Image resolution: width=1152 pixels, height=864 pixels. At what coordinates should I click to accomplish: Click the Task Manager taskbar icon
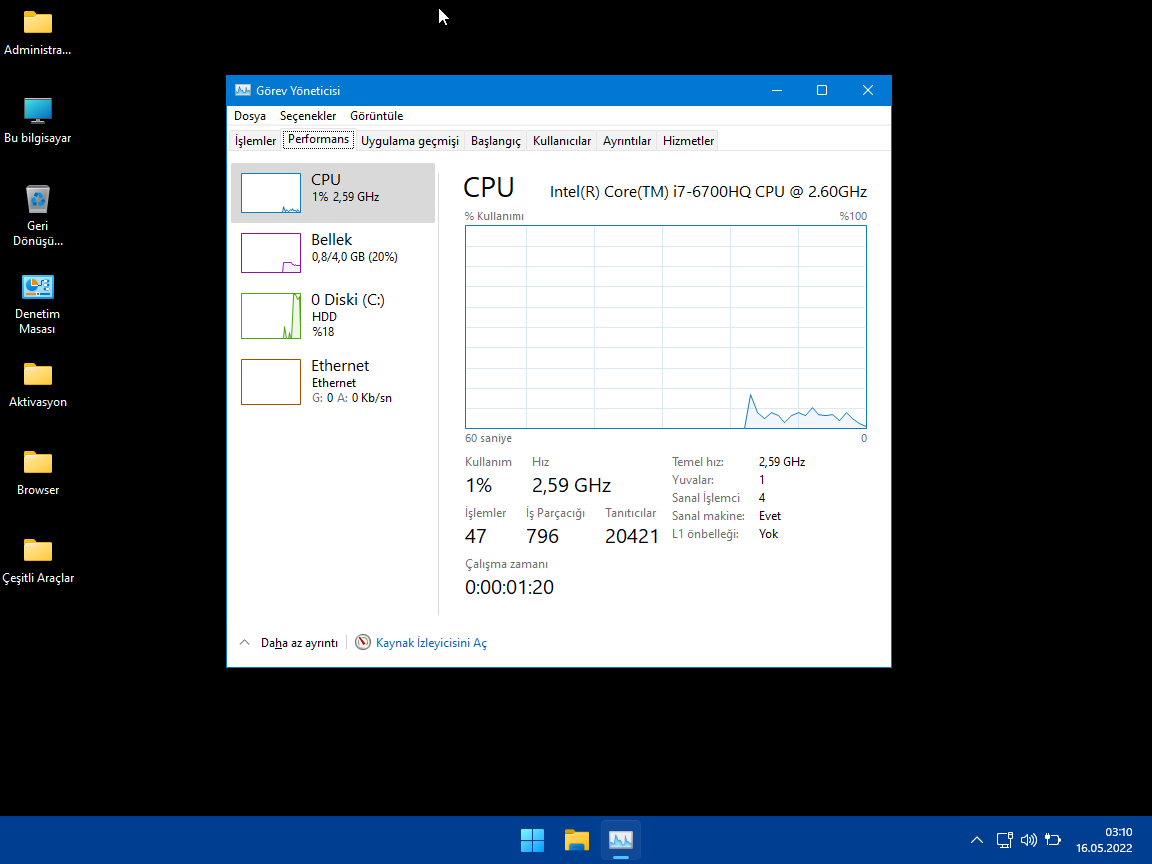[x=621, y=840]
